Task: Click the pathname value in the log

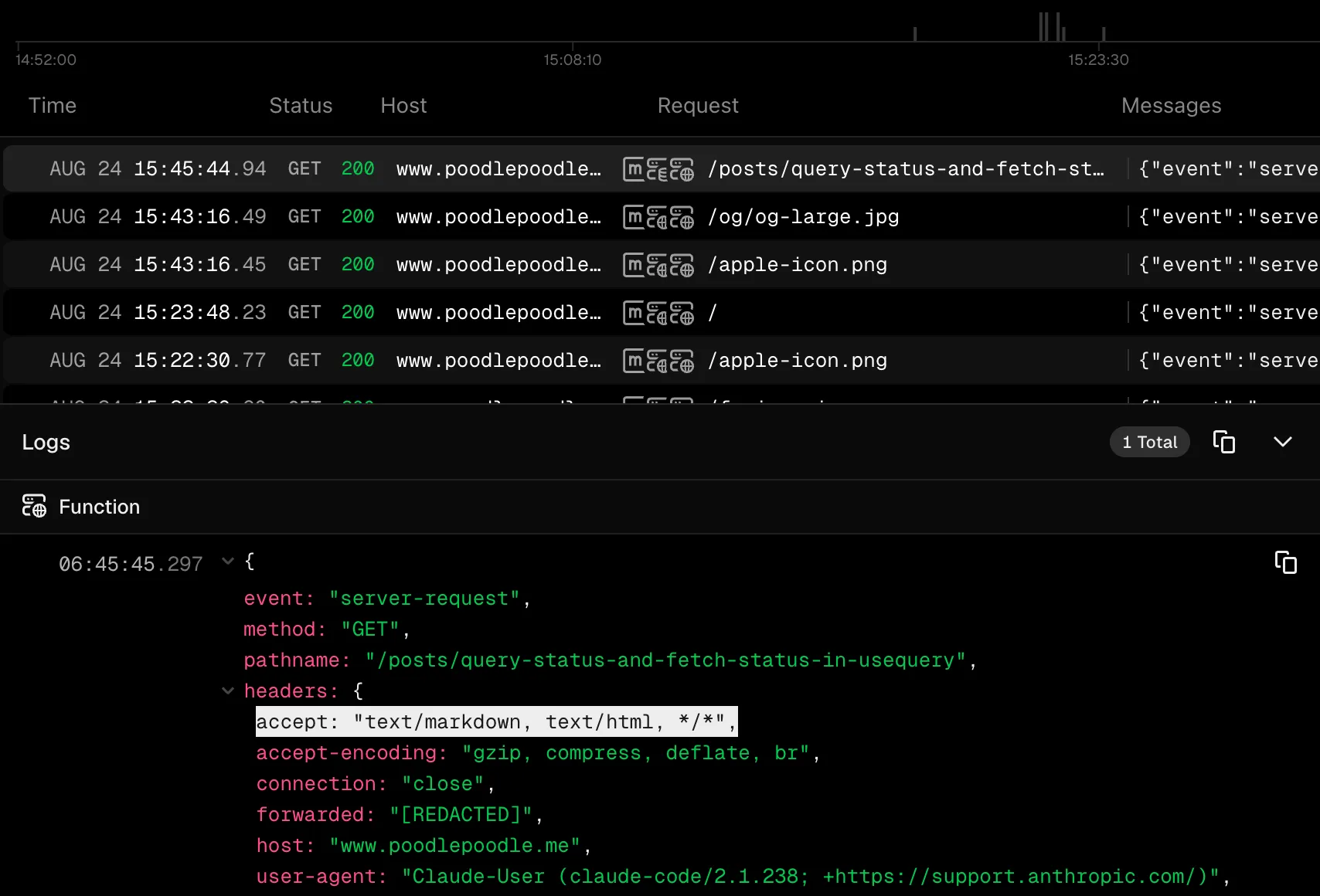Action: (x=666, y=660)
